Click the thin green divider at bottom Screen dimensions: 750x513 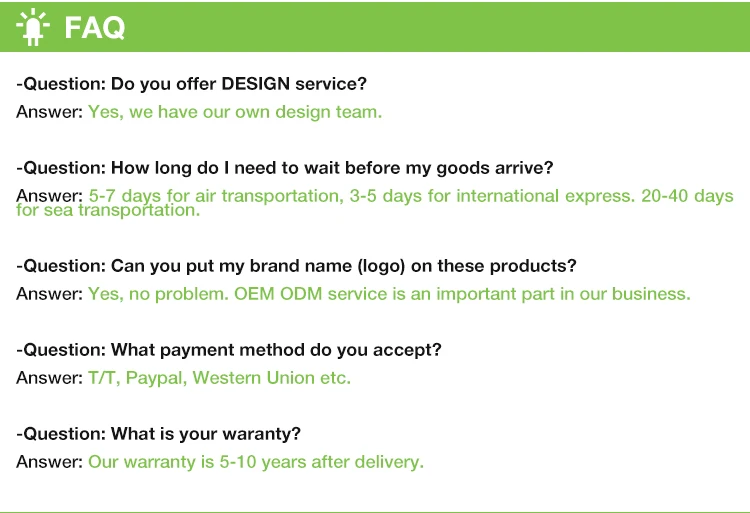click(x=375, y=511)
